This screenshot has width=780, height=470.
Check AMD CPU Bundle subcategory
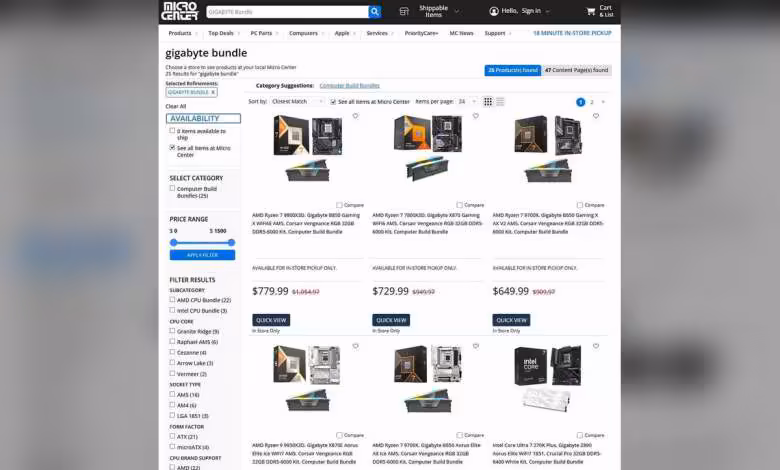(172, 299)
